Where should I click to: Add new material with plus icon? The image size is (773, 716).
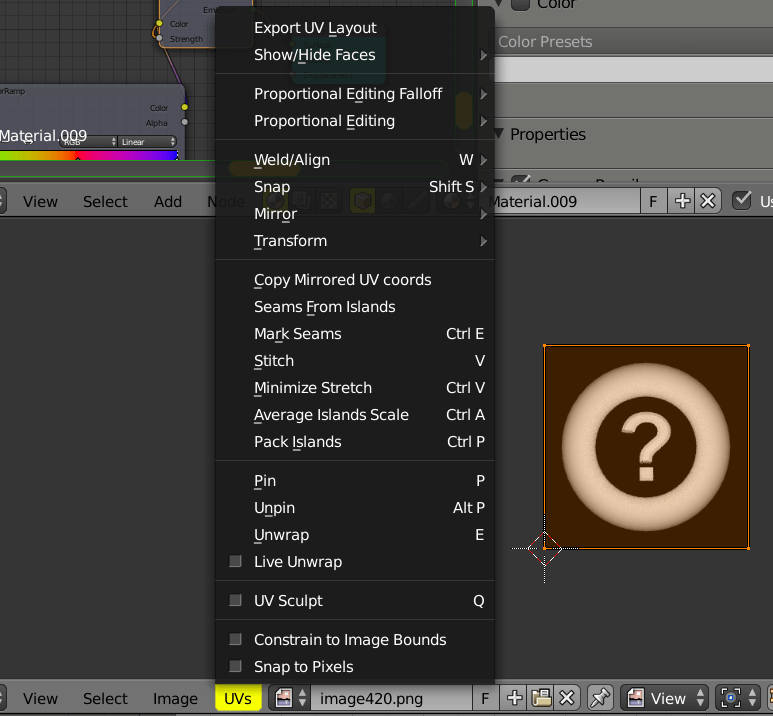pos(682,201)
